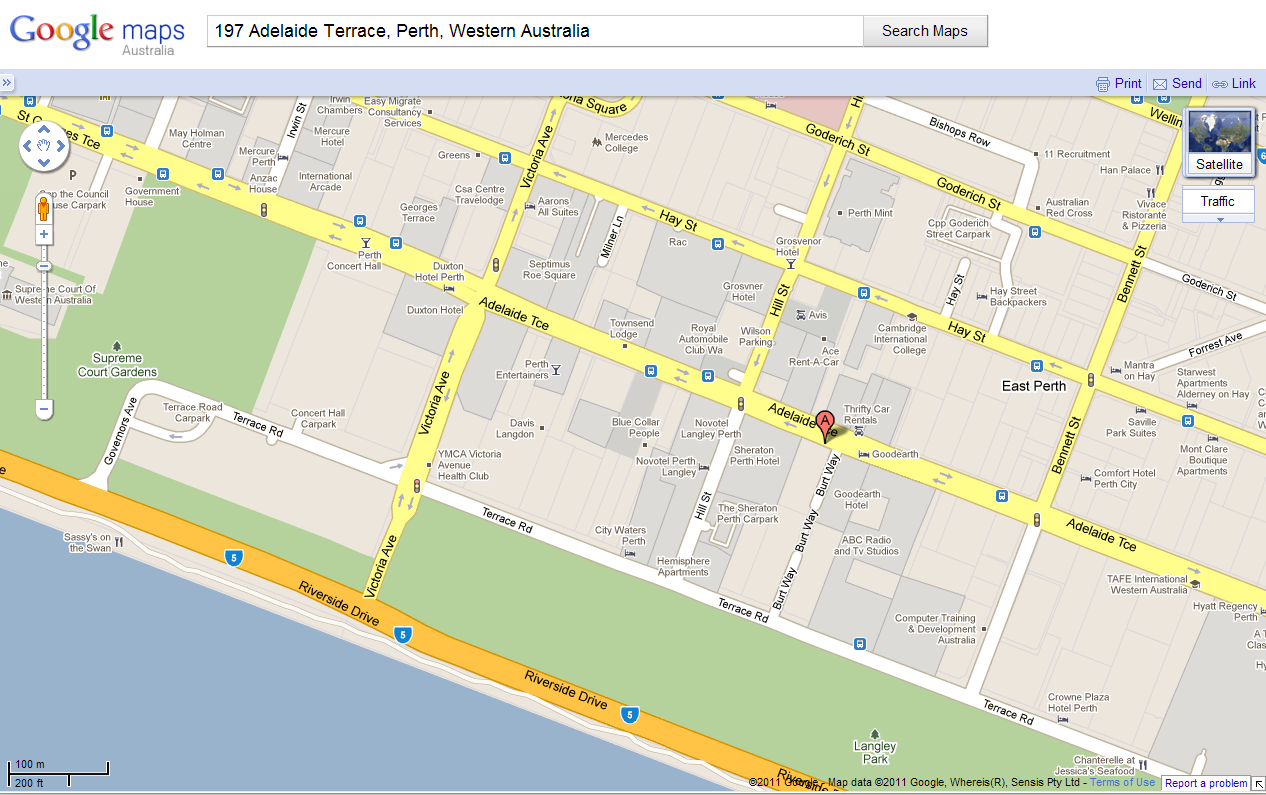Click the YMCA Victoria Avenue Health Club label

(469, 465)
